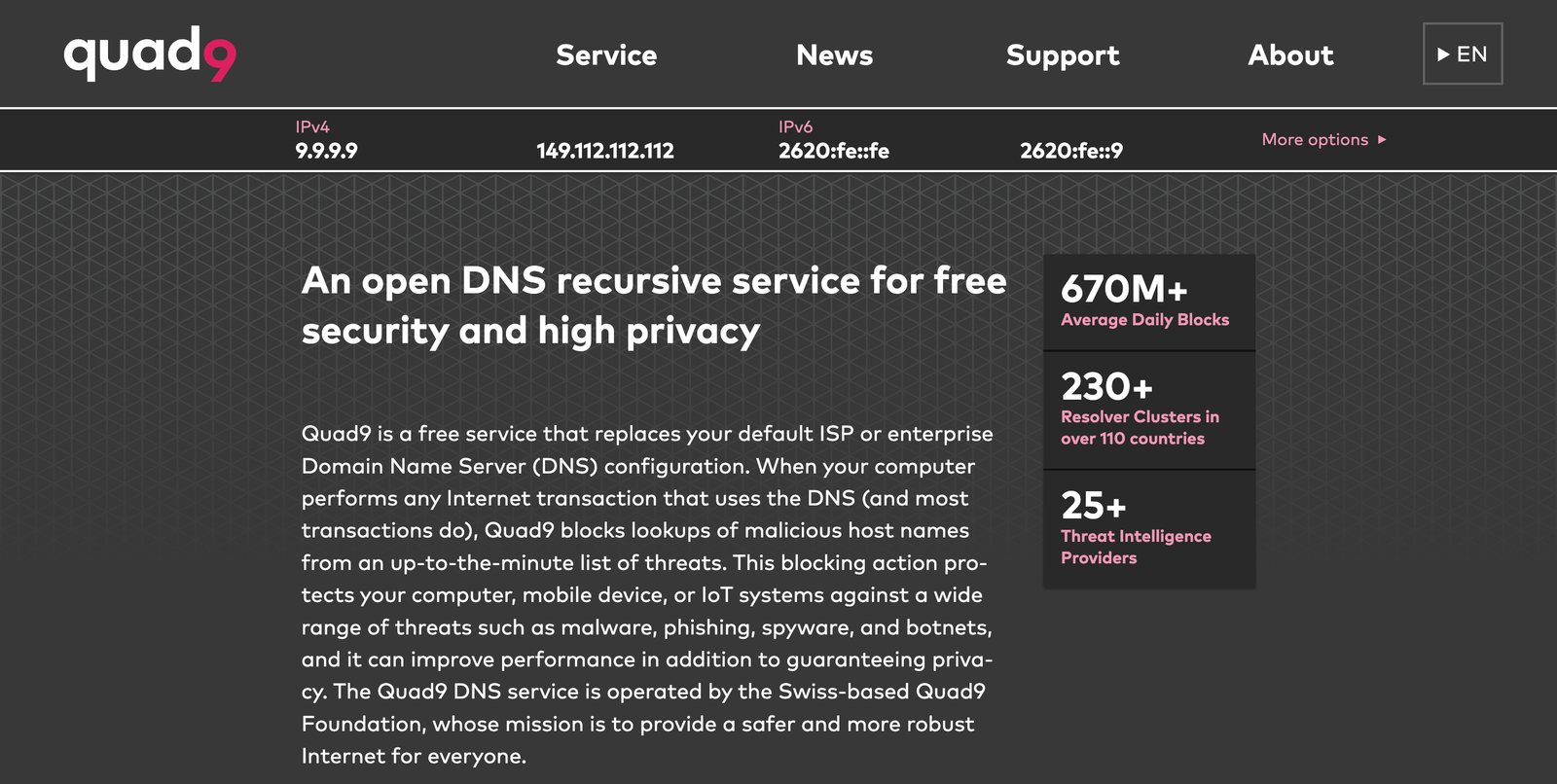Image resolution: width=1557 pixels, height=784 pixels.
Task: Click the IPv4 label
Action: pos(312,127)
